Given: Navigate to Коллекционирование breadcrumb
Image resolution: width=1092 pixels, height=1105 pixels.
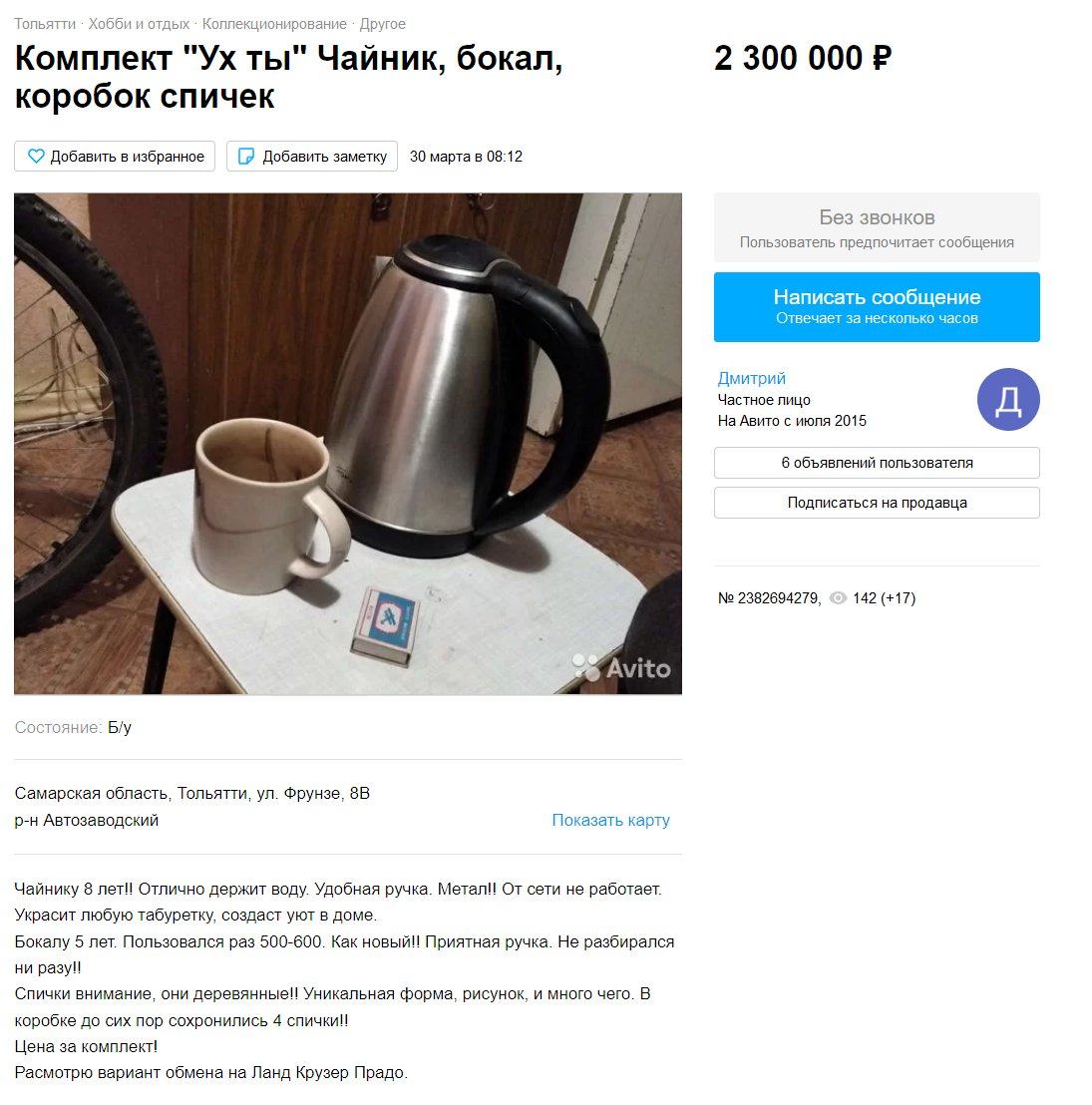Looking at the screenshot, I should coord(274,24).
